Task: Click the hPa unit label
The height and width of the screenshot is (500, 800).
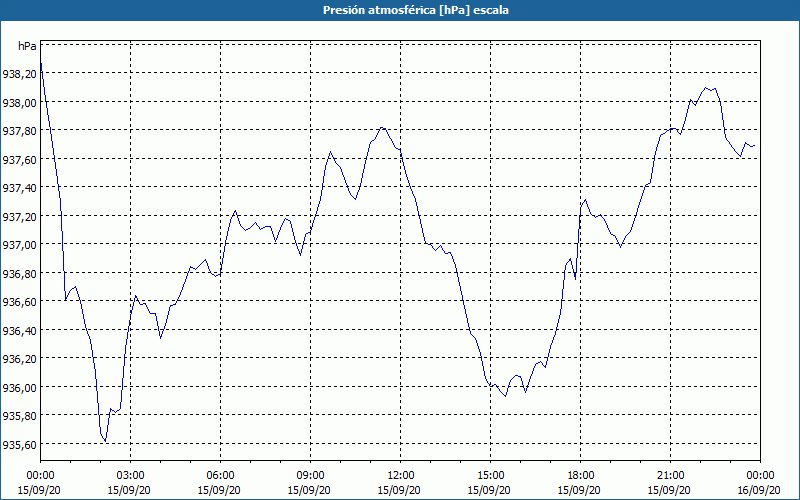Action: [x=27, y=46]
